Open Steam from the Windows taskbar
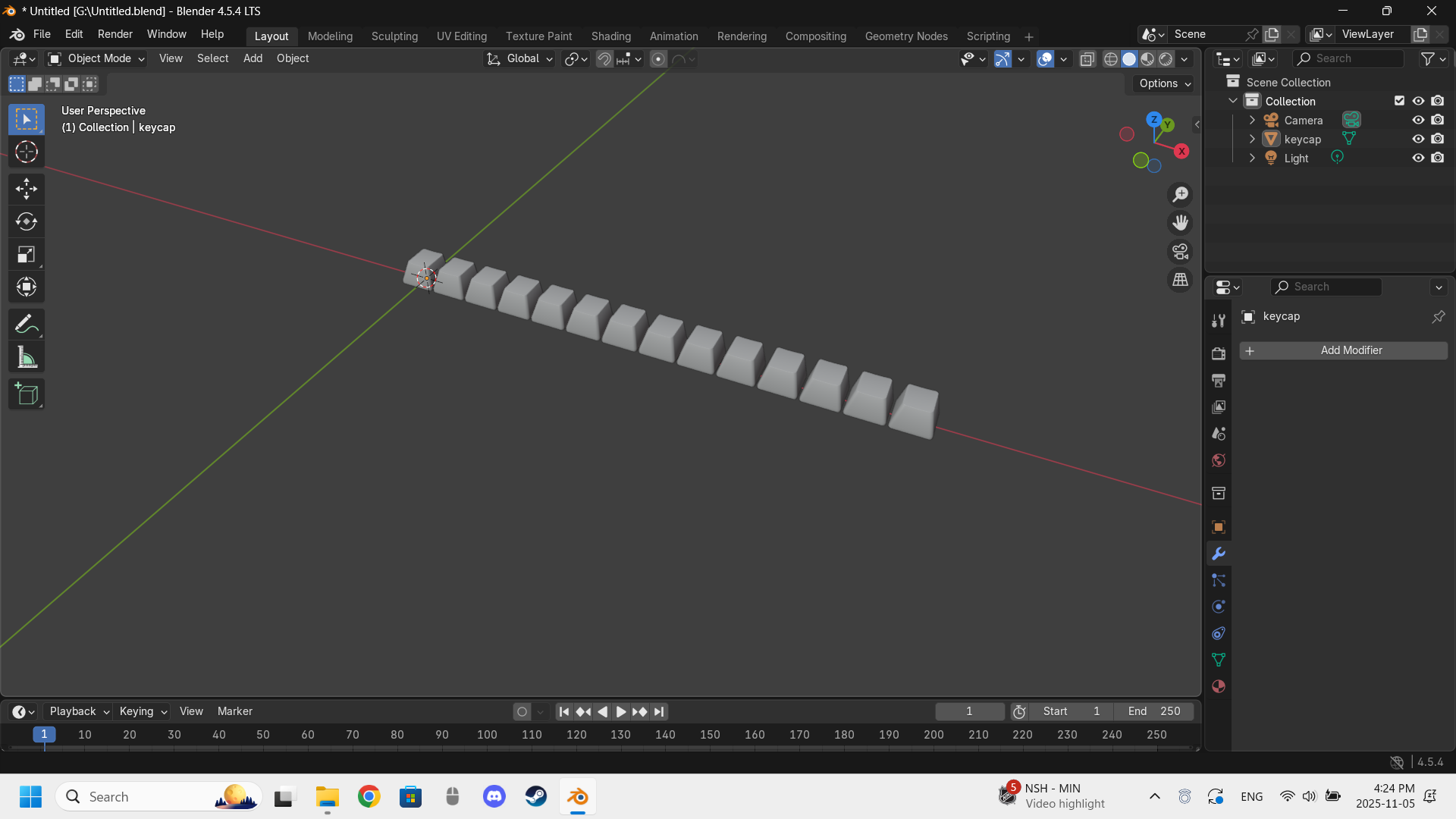The height and width of the screenshot is (819, 1456). pyautogui.click(x=536, y=796)
